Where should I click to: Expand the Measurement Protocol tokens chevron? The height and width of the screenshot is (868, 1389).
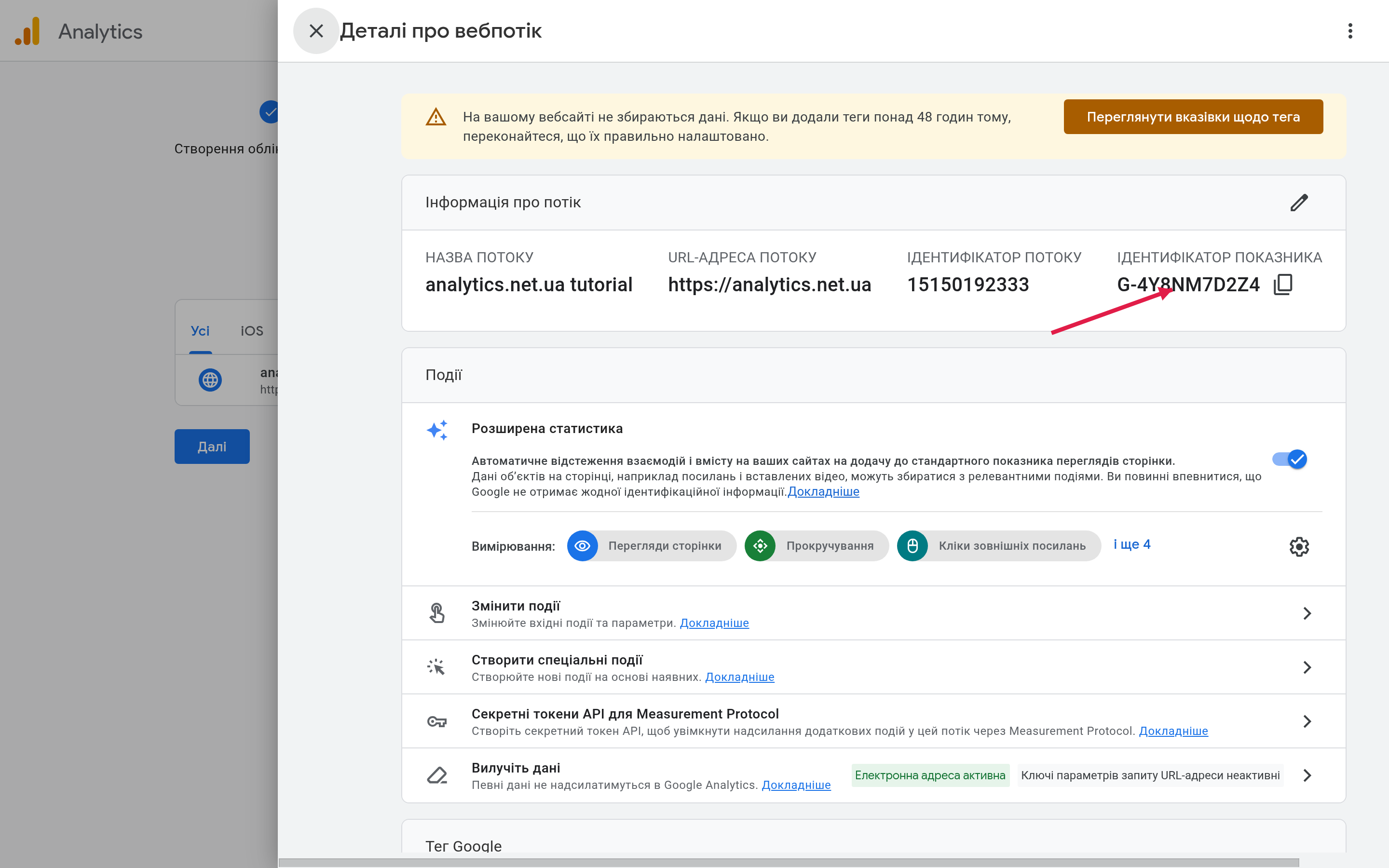[x=1307, y=721]
